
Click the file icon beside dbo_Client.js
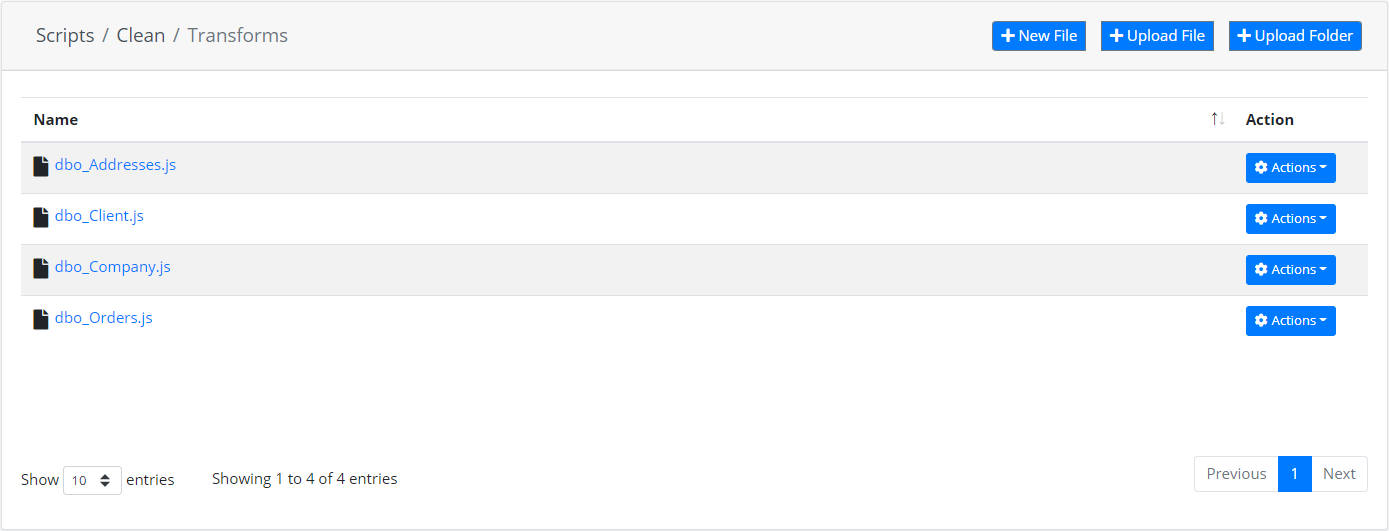tap(41, 217)
